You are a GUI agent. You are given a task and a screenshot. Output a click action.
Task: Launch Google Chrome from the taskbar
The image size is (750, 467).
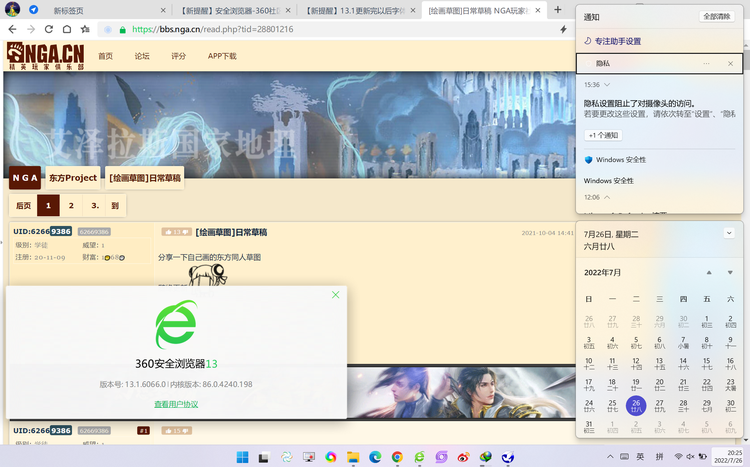point(397,457)
